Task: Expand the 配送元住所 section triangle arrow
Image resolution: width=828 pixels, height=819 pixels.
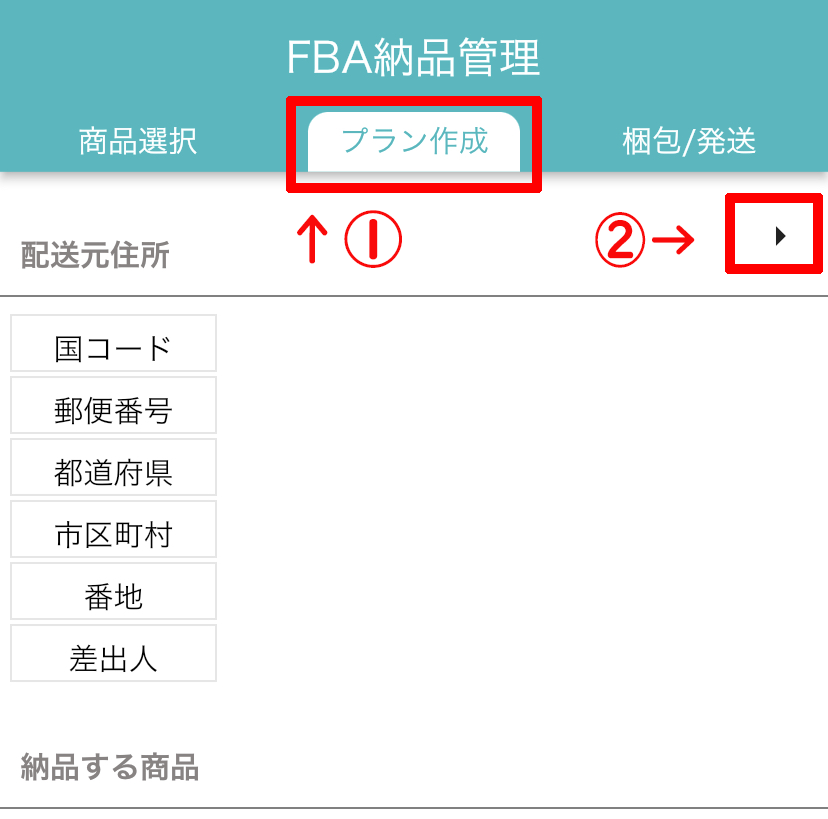Action: pyautogui.click(x=781, y=236)
